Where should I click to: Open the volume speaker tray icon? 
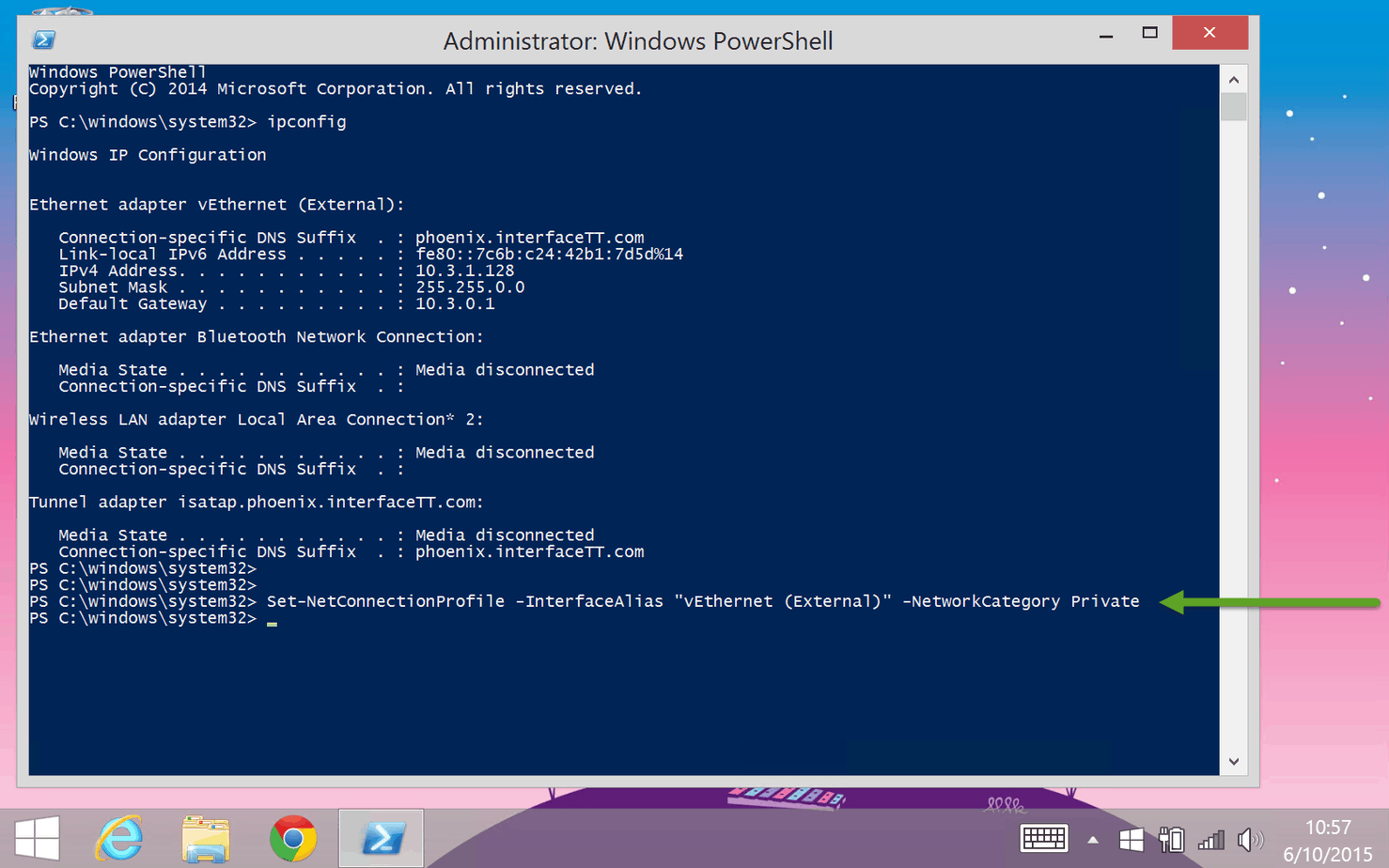[x=1250, y=839]
